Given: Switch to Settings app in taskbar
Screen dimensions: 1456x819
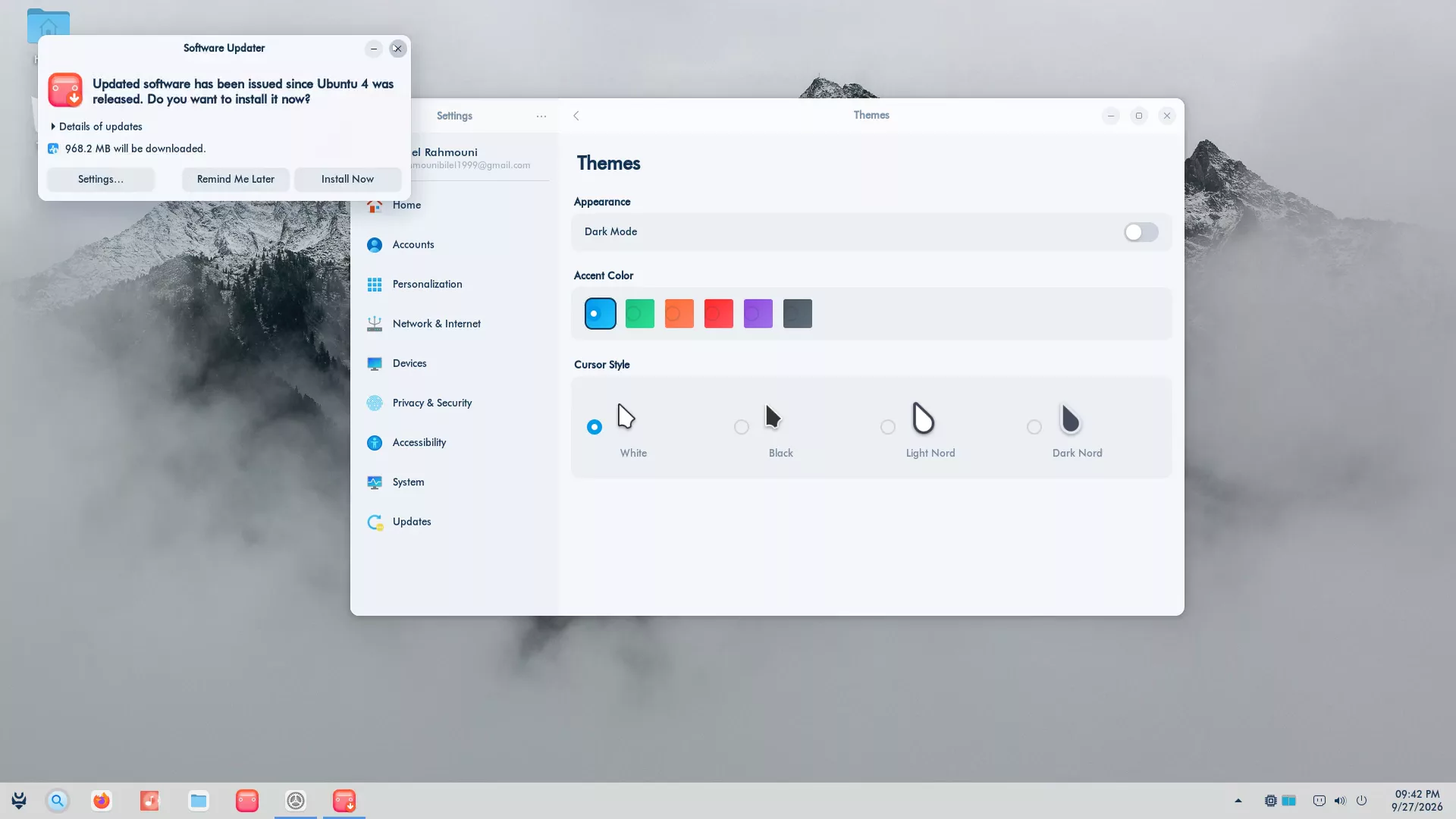Looking at the screenshot, I should coord(296,801).
